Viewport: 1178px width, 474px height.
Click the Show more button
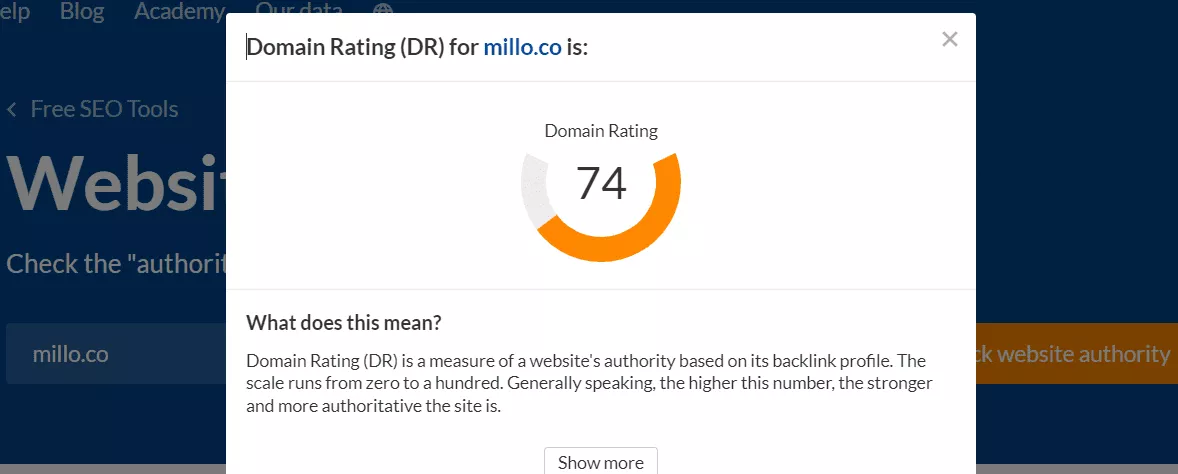pyautogui.click(x=601, y=462)
